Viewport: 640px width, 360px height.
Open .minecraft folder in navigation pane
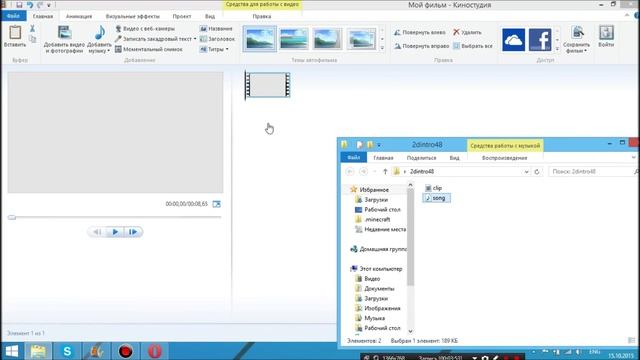373,219
